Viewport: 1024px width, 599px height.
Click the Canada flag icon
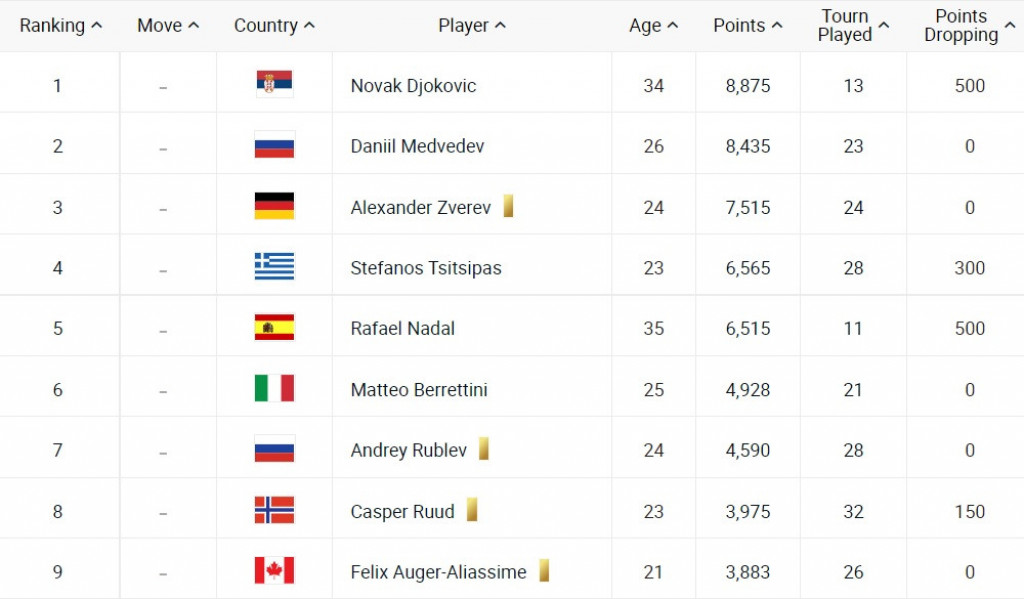274,572
